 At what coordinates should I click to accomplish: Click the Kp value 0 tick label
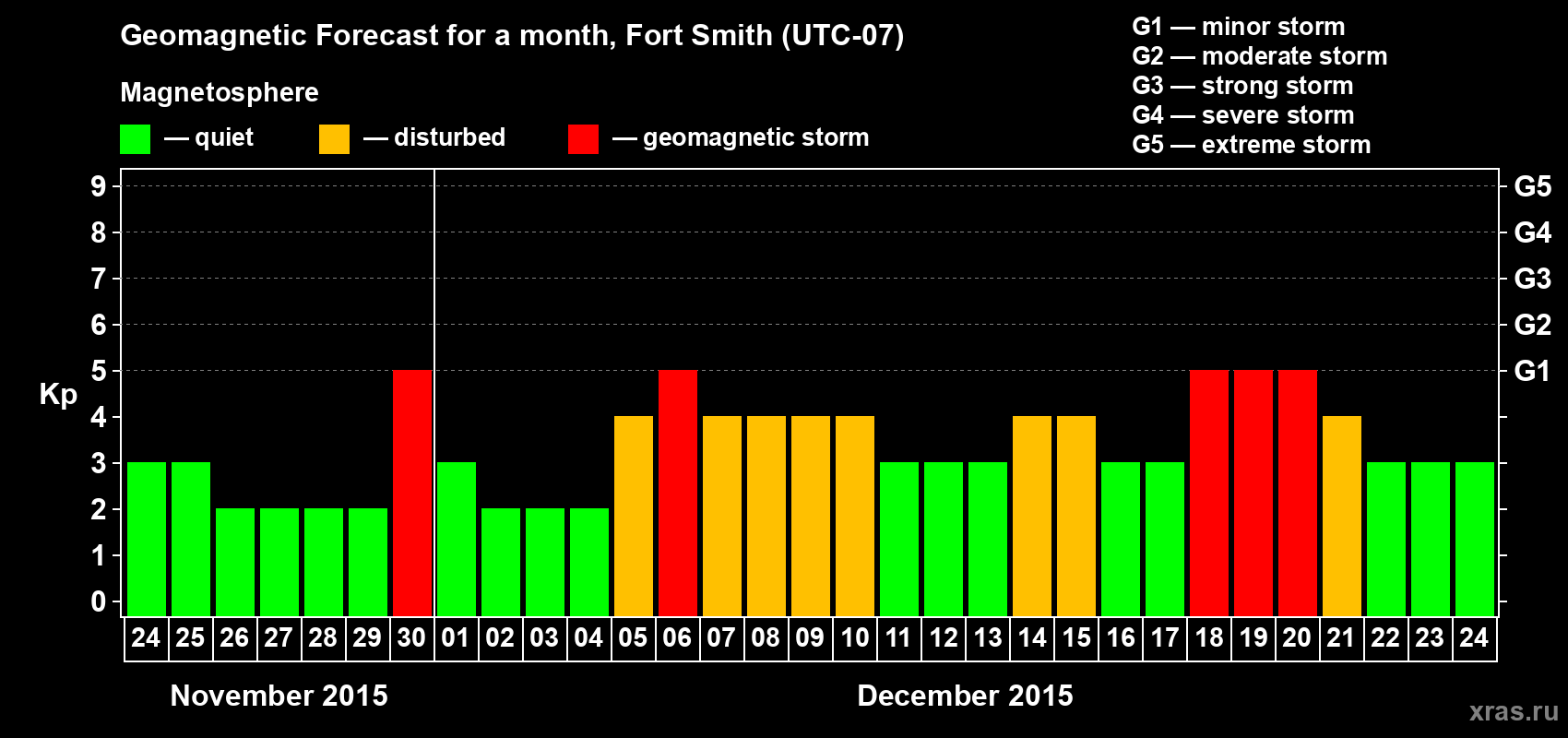click(x=99, y=601)
